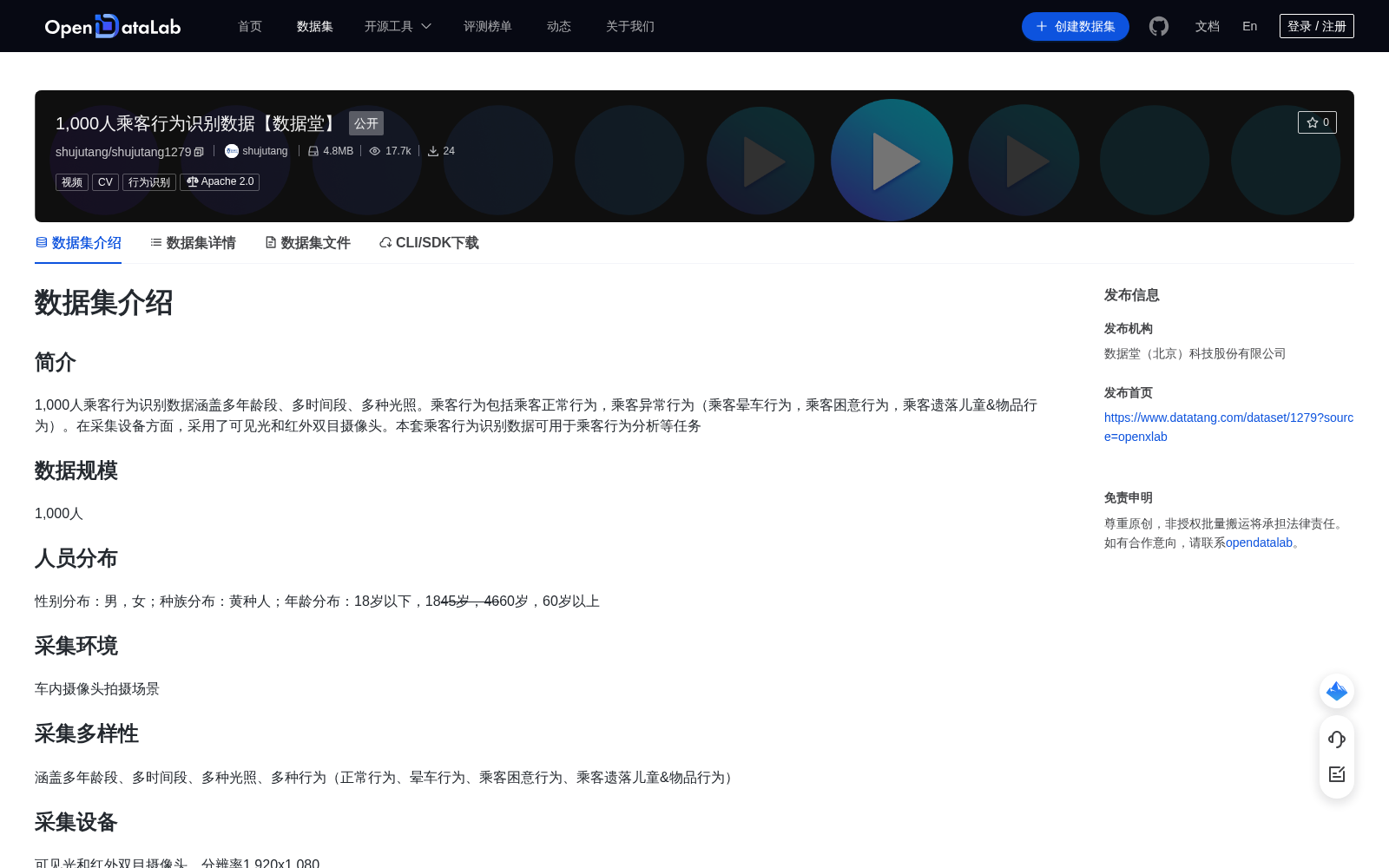Click the shujutang author name
Viewport: 1389px width, 868px height.
pos(265,151)
